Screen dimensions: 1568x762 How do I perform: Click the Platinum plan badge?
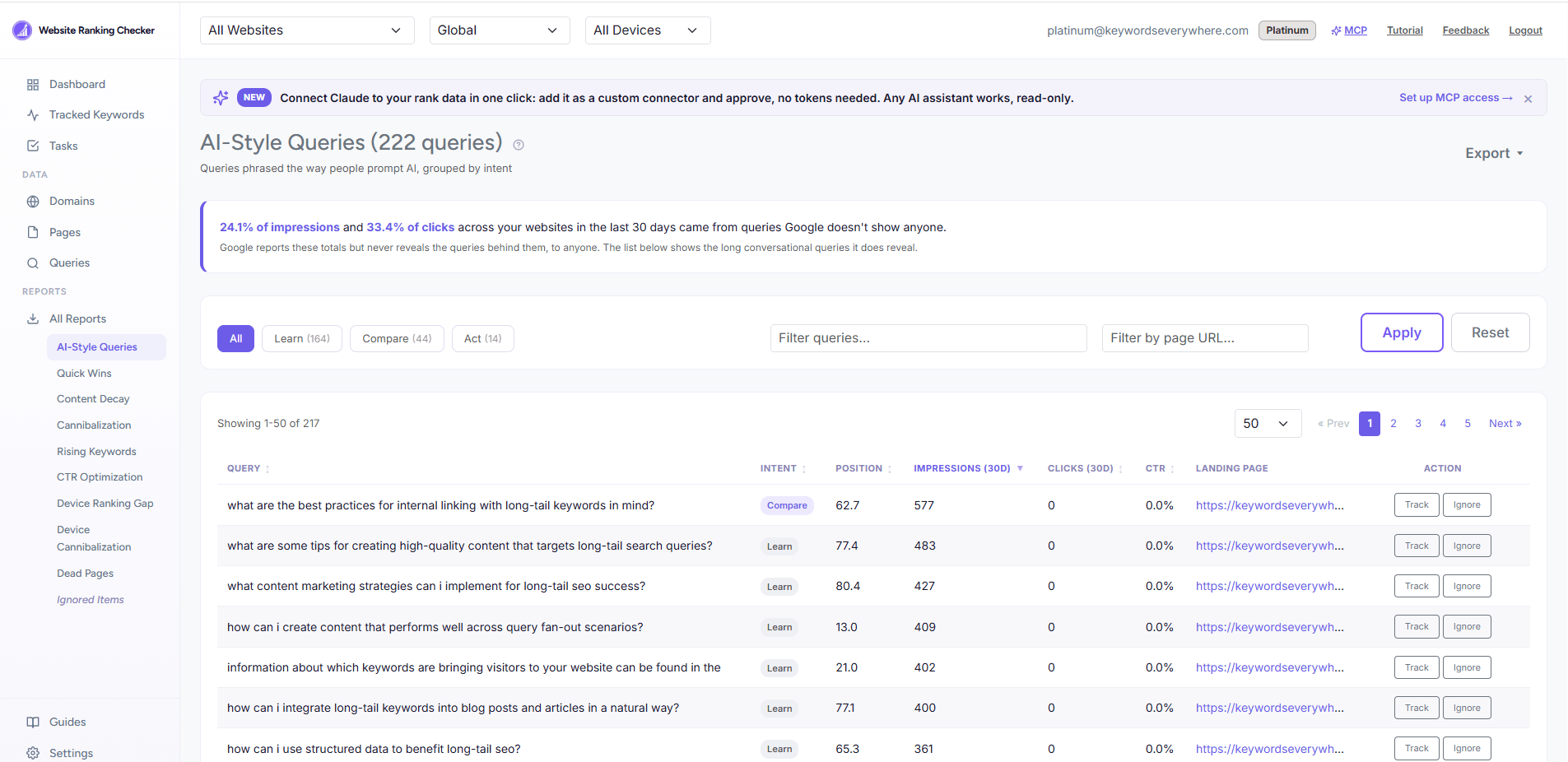coord(1287,30)
